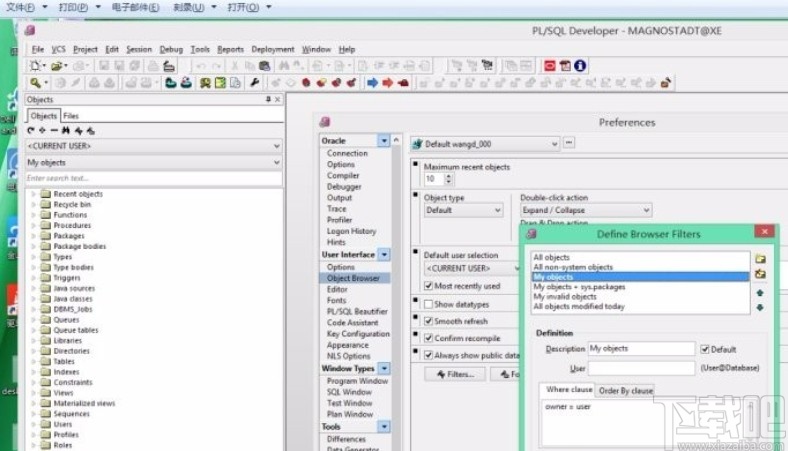
Task: Click the Enter search text field
Action: click(154, 178)
